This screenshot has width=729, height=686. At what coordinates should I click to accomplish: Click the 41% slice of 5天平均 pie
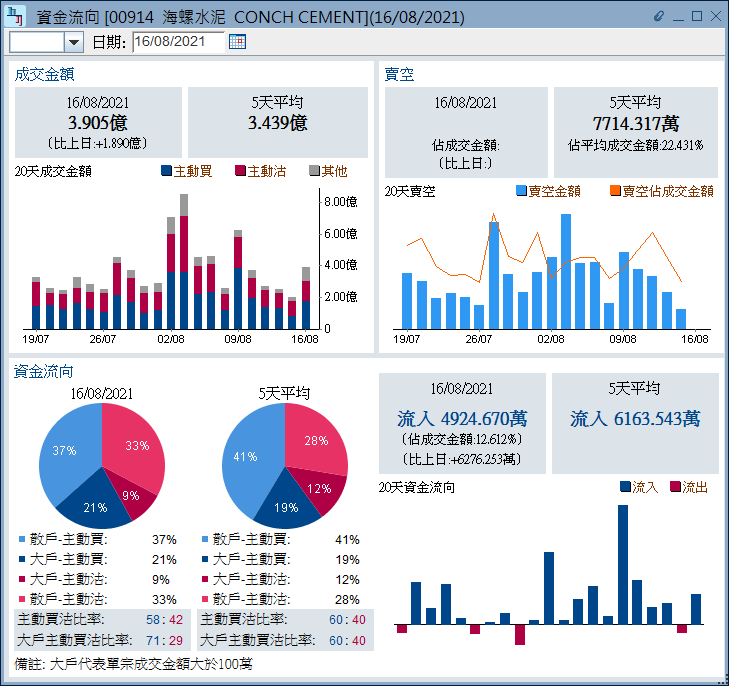tap(248, 458)
